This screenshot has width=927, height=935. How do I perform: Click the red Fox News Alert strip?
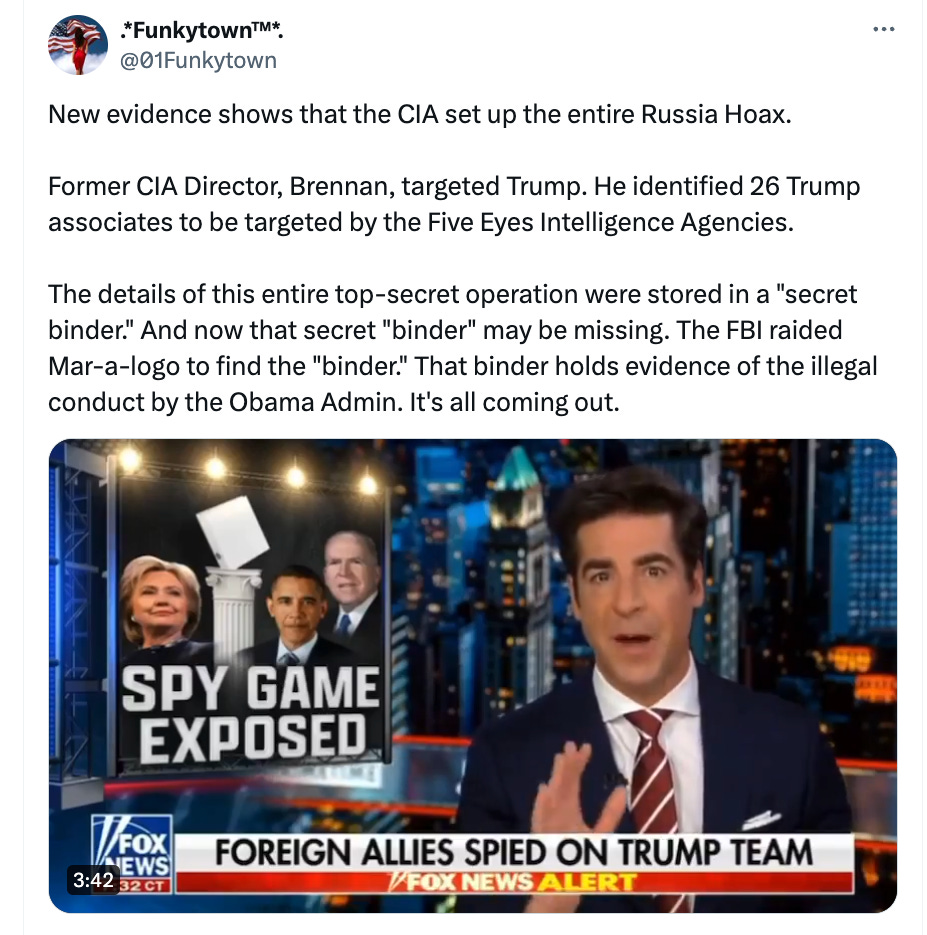514,882
